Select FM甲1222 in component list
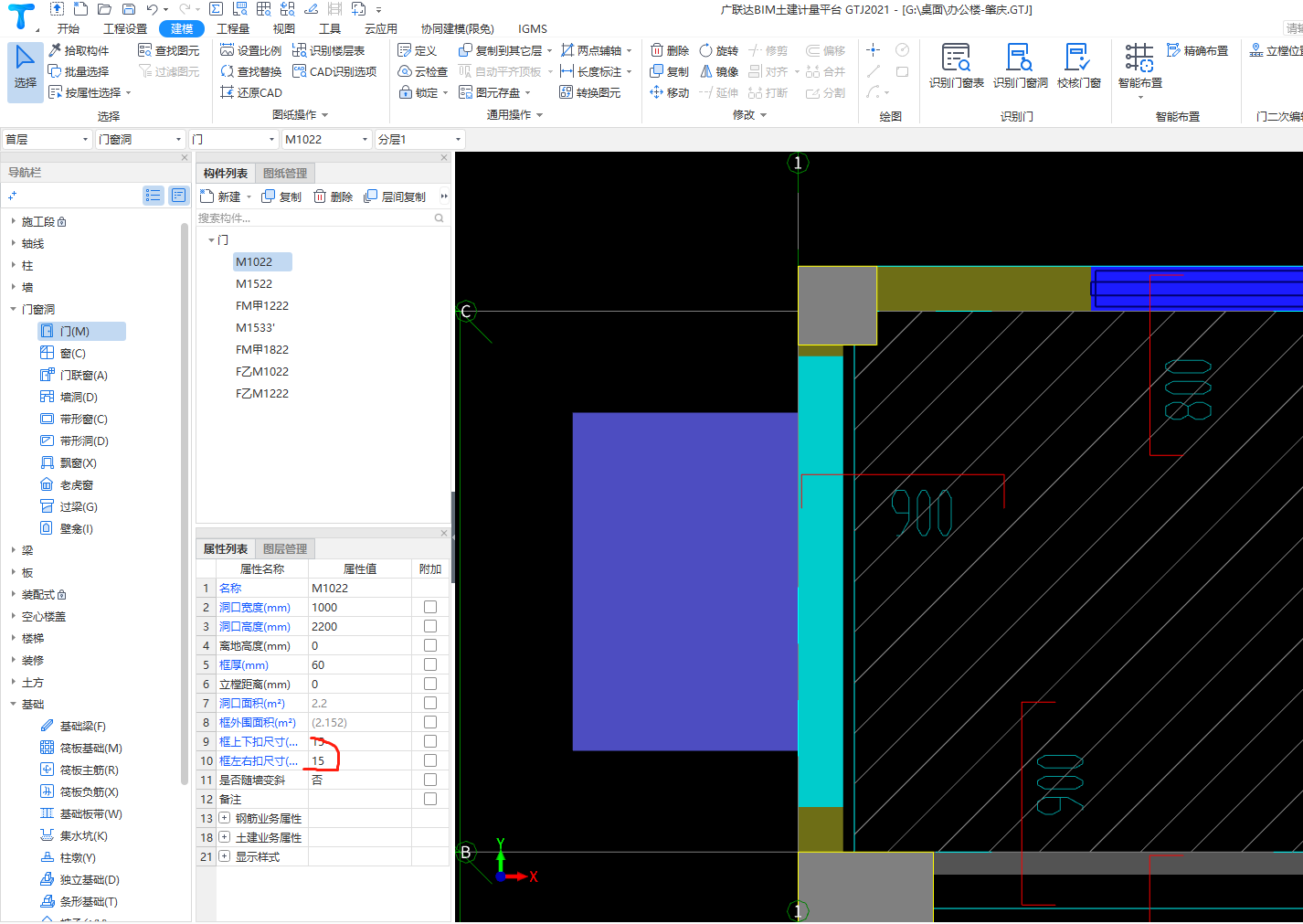 pyautogui.click(x=262, y=305)
